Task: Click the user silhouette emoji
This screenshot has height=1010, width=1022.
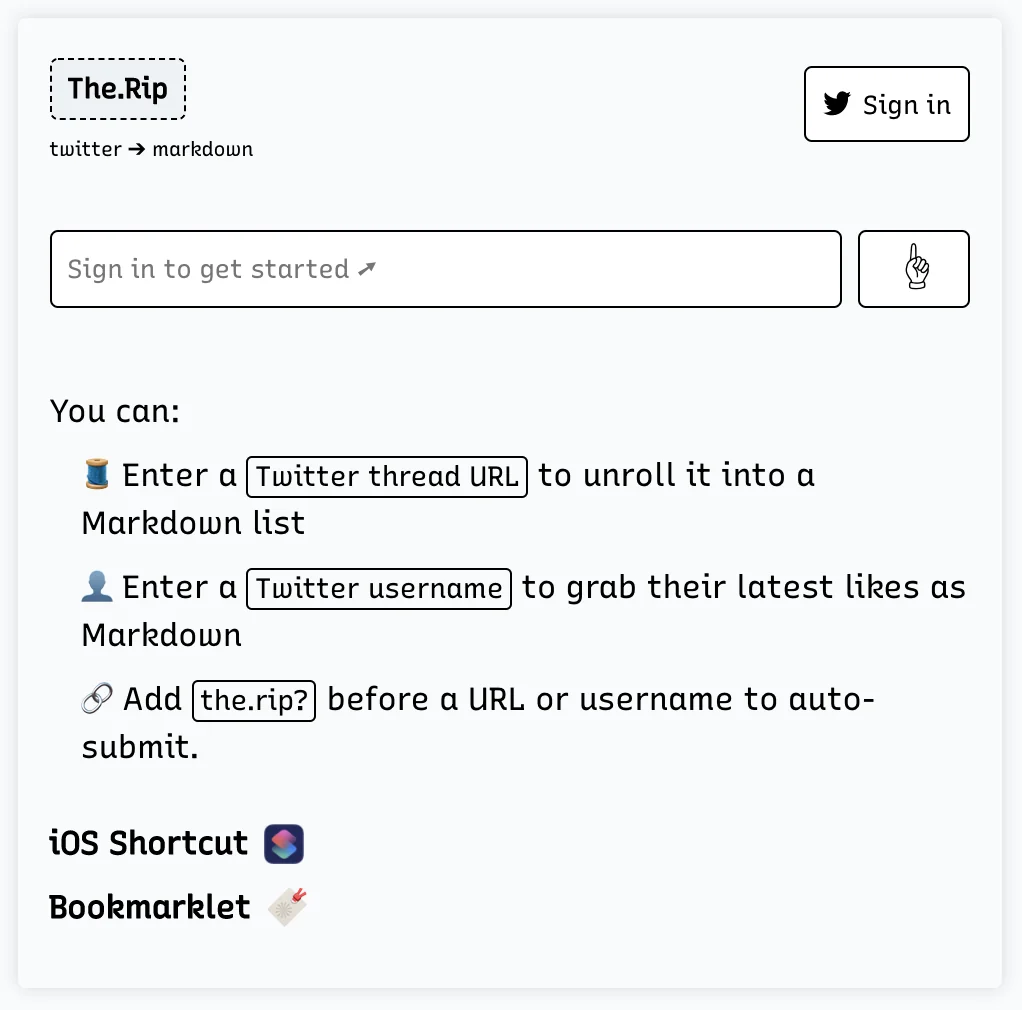Action: pos(97,587)
